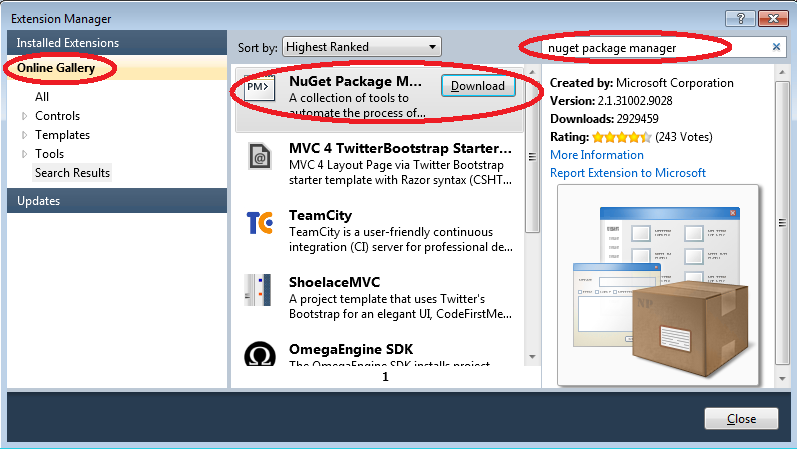Click the OmegaEngine SDK omega icon
The image size is (797, 449).
tap(260, 354)
